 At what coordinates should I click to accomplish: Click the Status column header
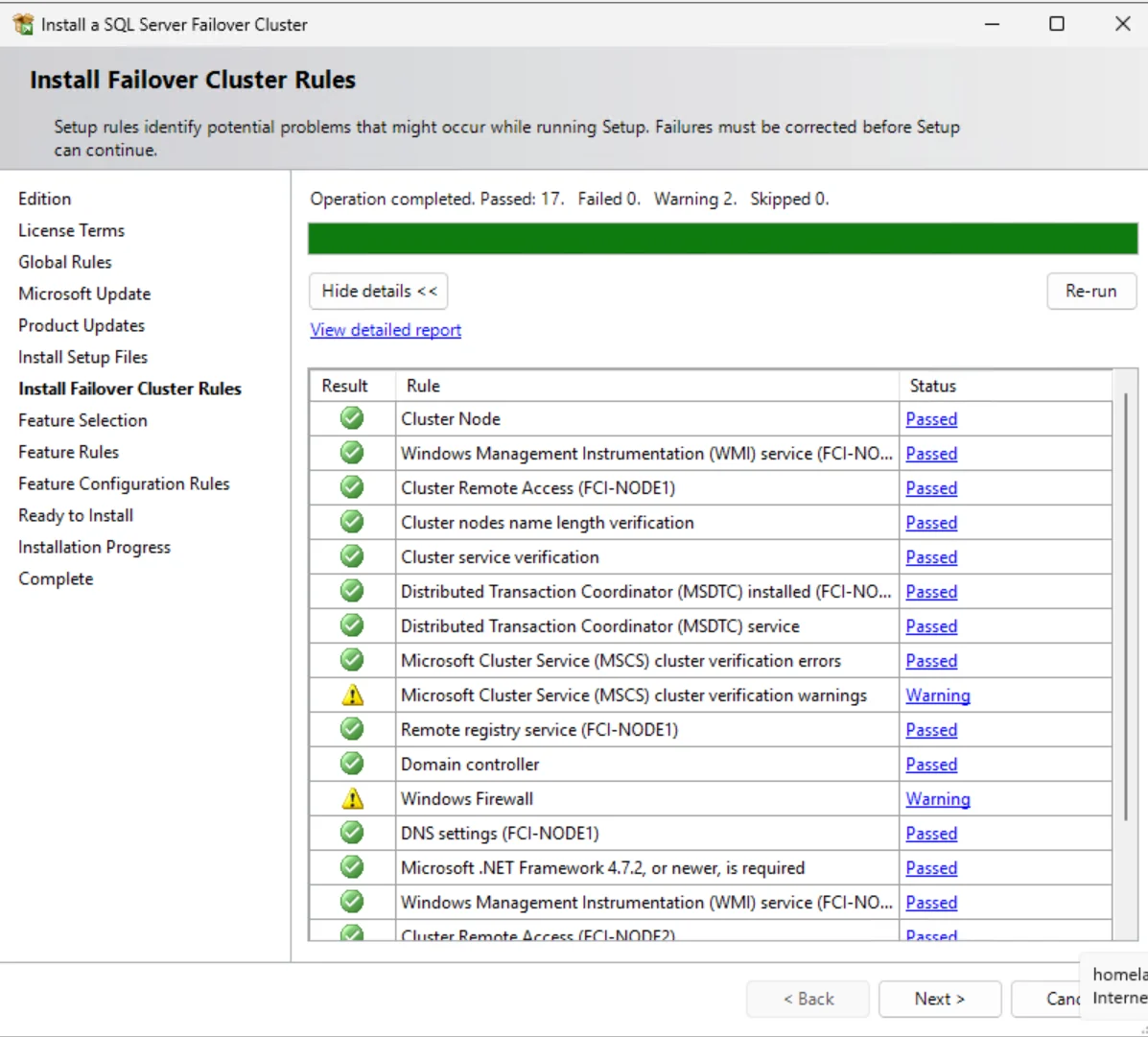[x=1006, y=386]
